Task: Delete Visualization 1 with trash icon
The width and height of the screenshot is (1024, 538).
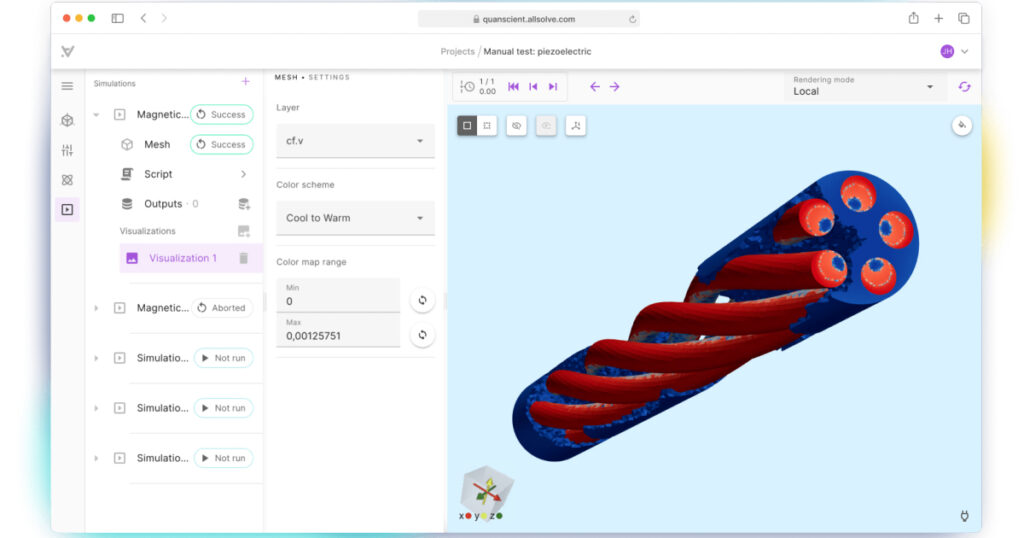Action: click(x=244, y=258)
